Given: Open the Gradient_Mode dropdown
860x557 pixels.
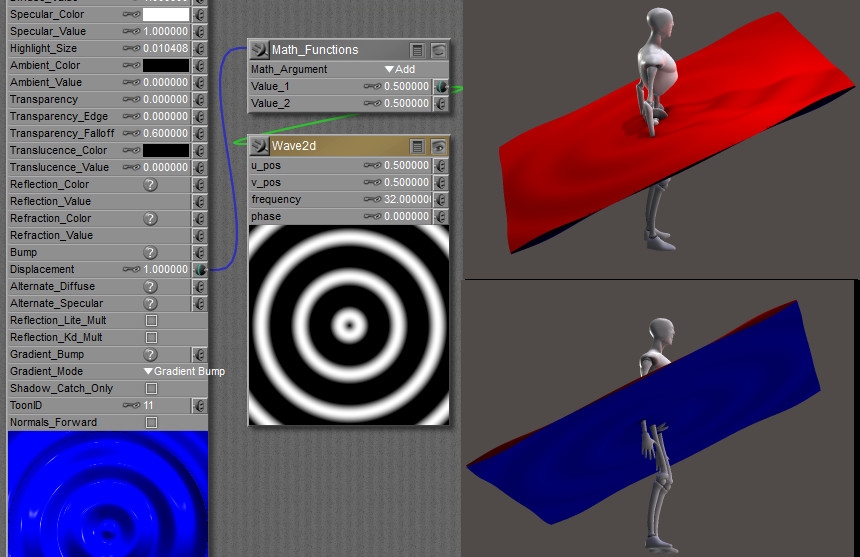Looking at the screenshot, I should 184,371.
